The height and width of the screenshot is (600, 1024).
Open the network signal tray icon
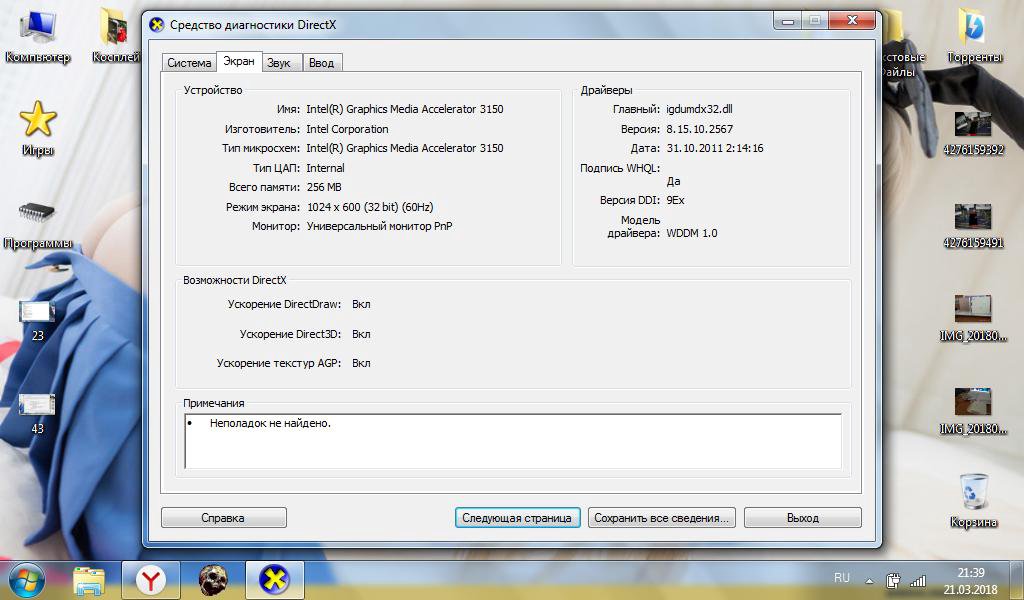[918, 580]
